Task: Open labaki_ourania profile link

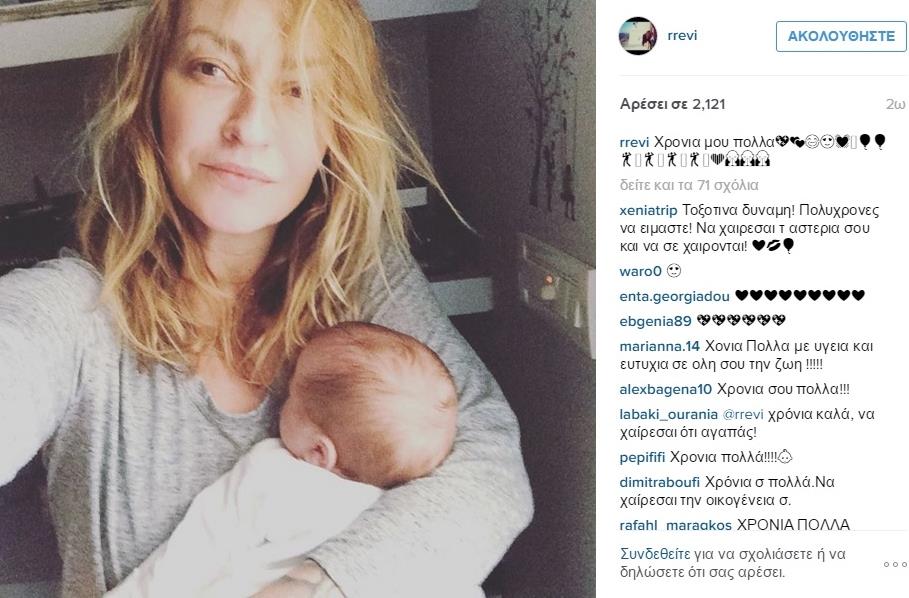Action: [668, 415]
